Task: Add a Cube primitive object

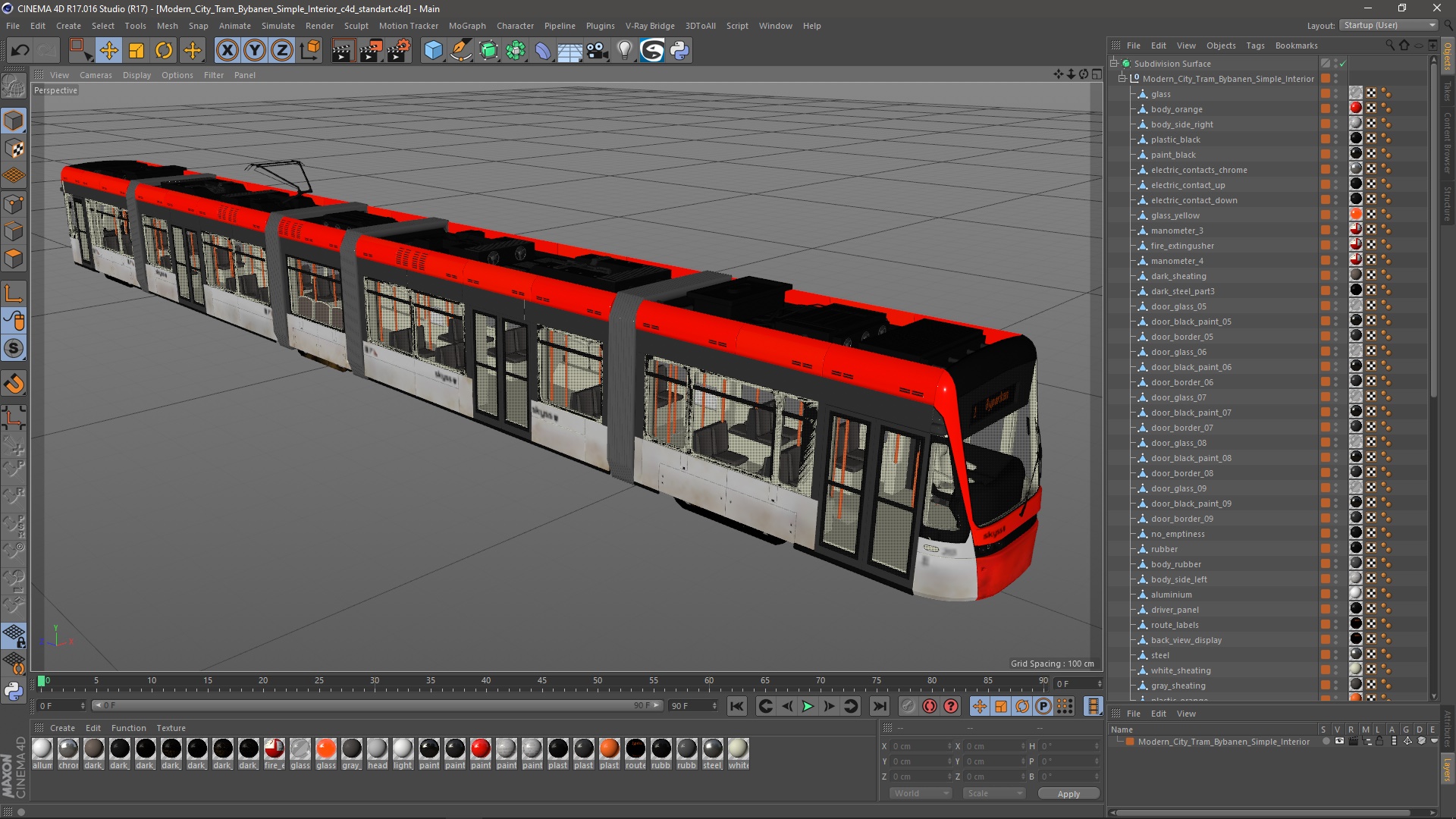Action: (x=433, y=51)
